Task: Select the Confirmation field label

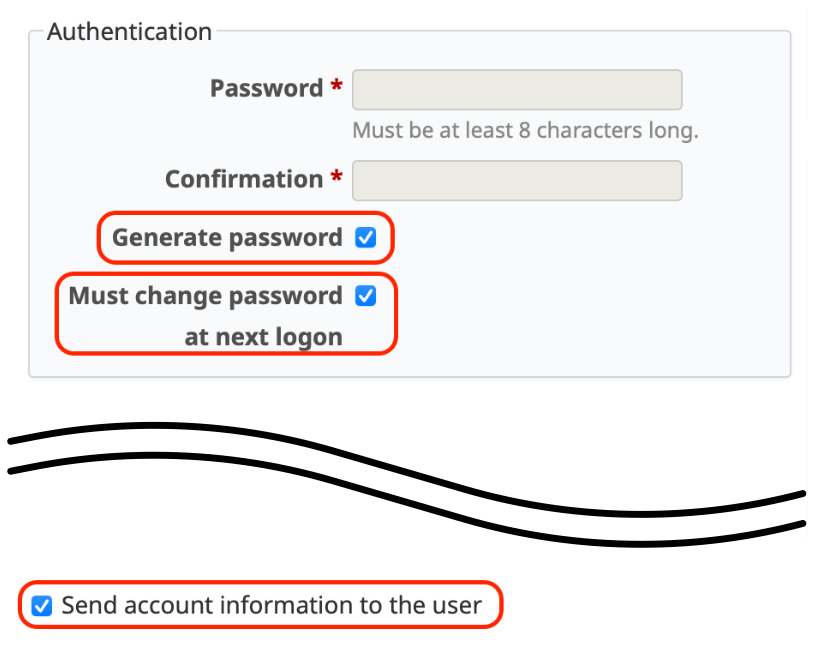Action: pos(244,179)
